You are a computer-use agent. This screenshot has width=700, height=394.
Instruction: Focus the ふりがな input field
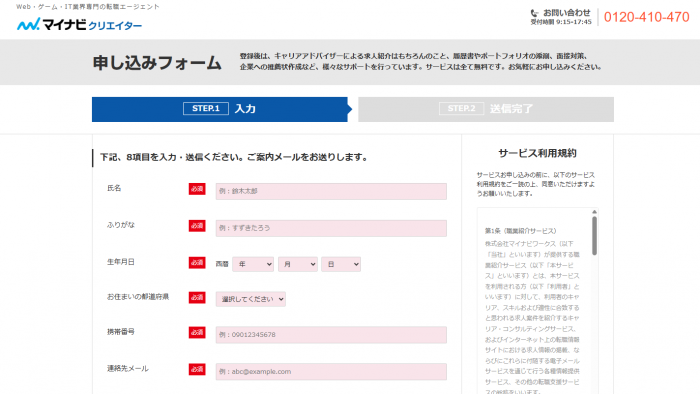pos(331,228)
